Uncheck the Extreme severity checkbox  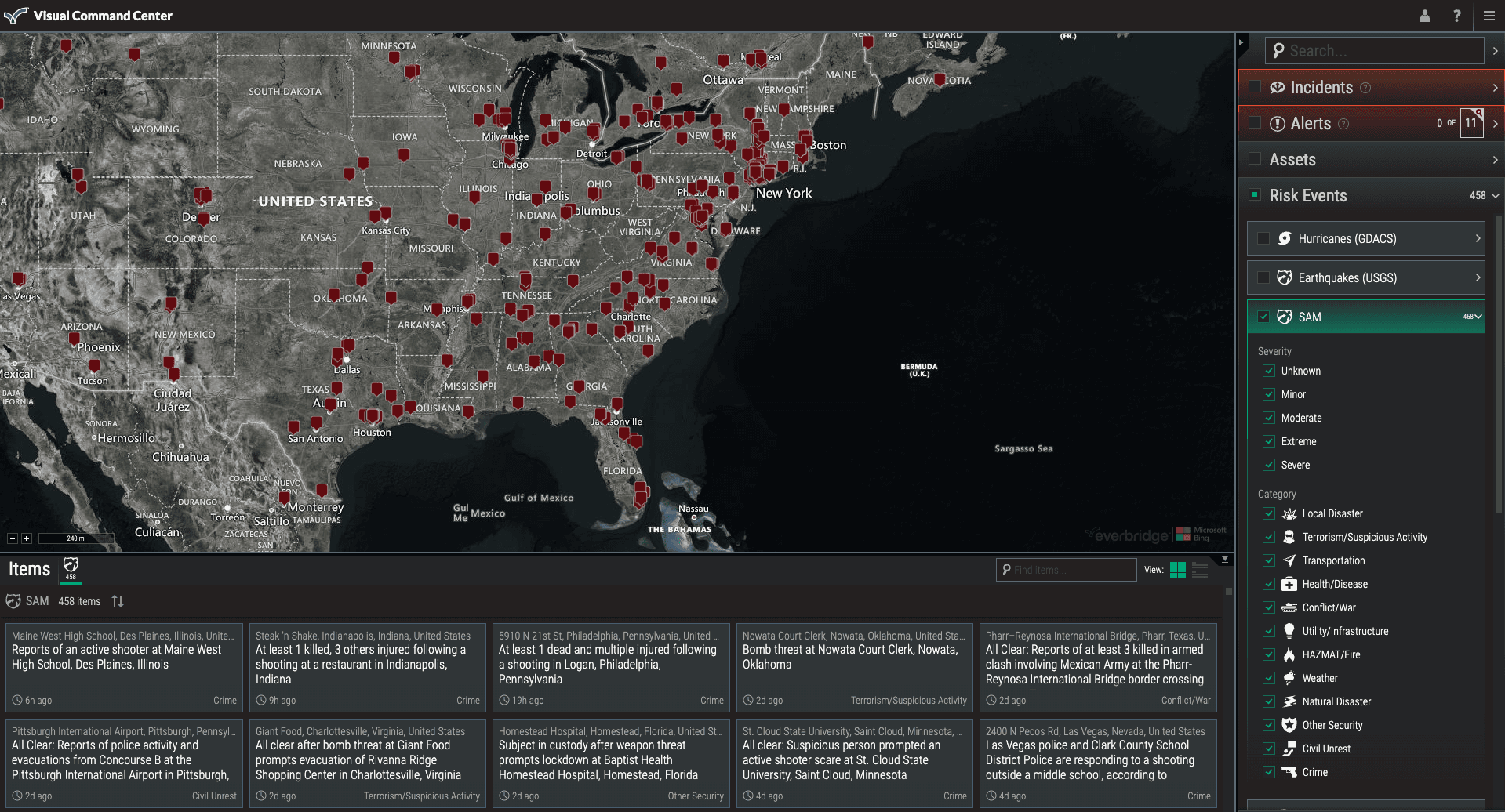click(x=1269, y=441)
